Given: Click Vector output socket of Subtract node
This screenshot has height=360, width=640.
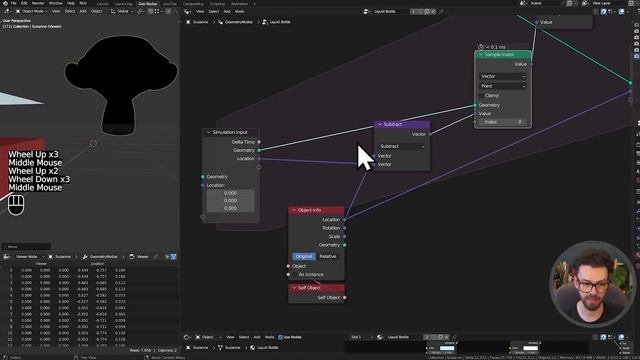Looking at the screenshot, I should [x=430, y=134].
